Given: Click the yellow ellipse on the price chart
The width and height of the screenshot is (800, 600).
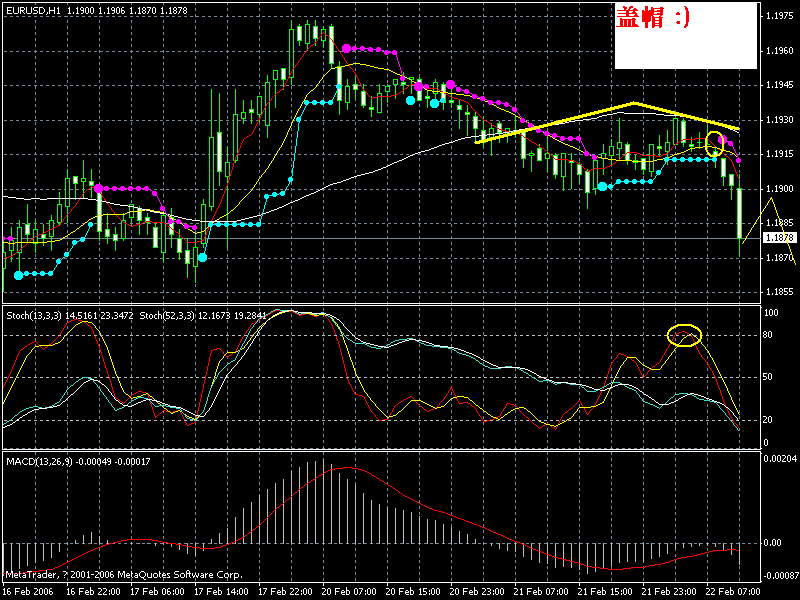Looking at the screenshot, I should tap(714, 143).
